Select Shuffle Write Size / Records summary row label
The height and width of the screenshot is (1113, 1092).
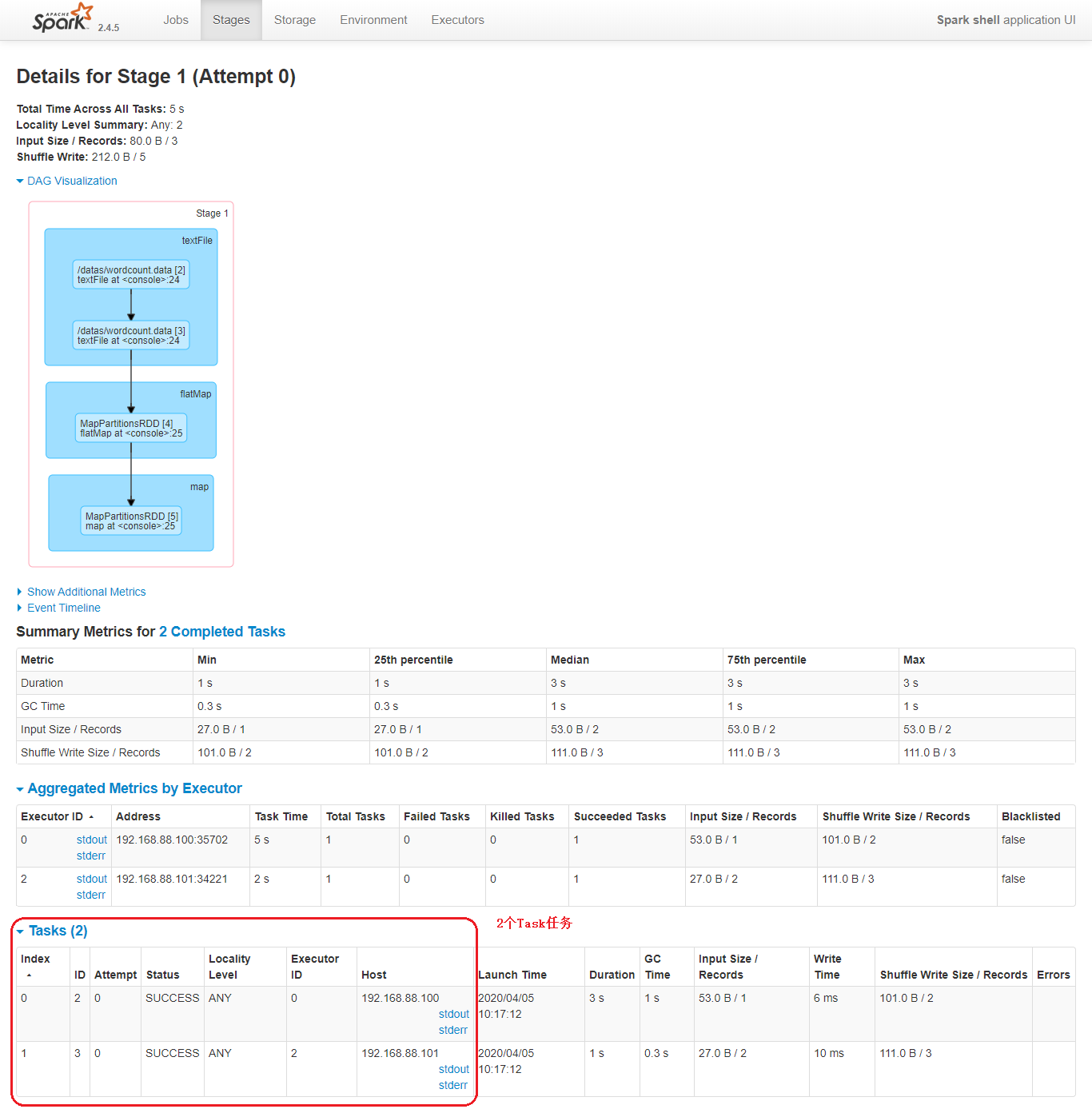point(90,752)
